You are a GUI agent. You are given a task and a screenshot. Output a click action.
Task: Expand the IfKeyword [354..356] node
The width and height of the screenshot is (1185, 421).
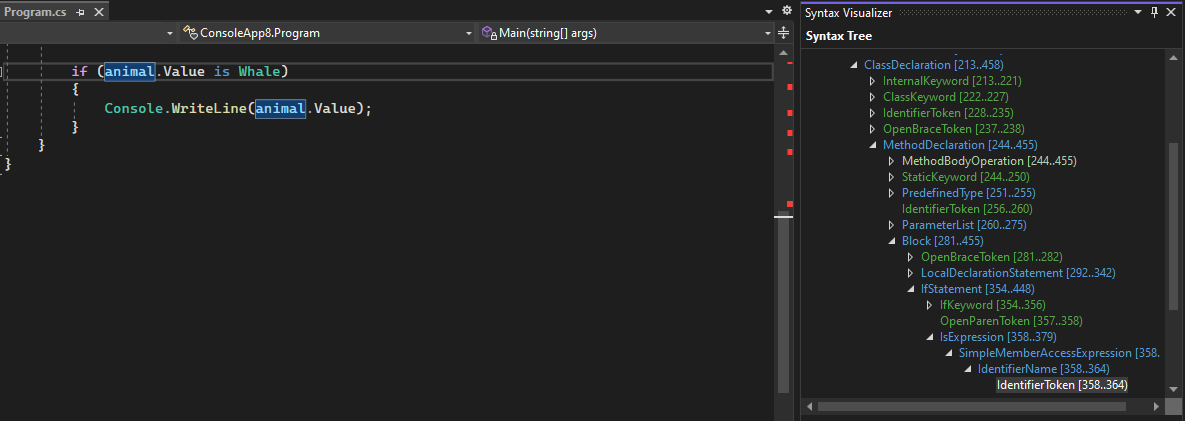coord(930,305)
